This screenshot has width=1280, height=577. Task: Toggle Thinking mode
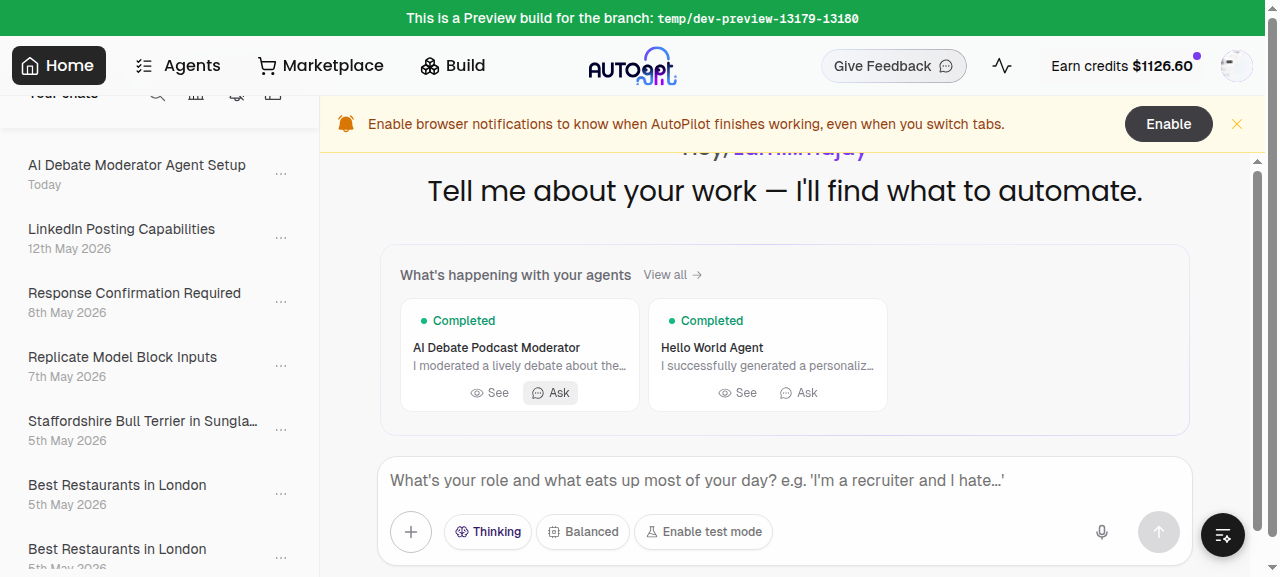click(488, 532)
